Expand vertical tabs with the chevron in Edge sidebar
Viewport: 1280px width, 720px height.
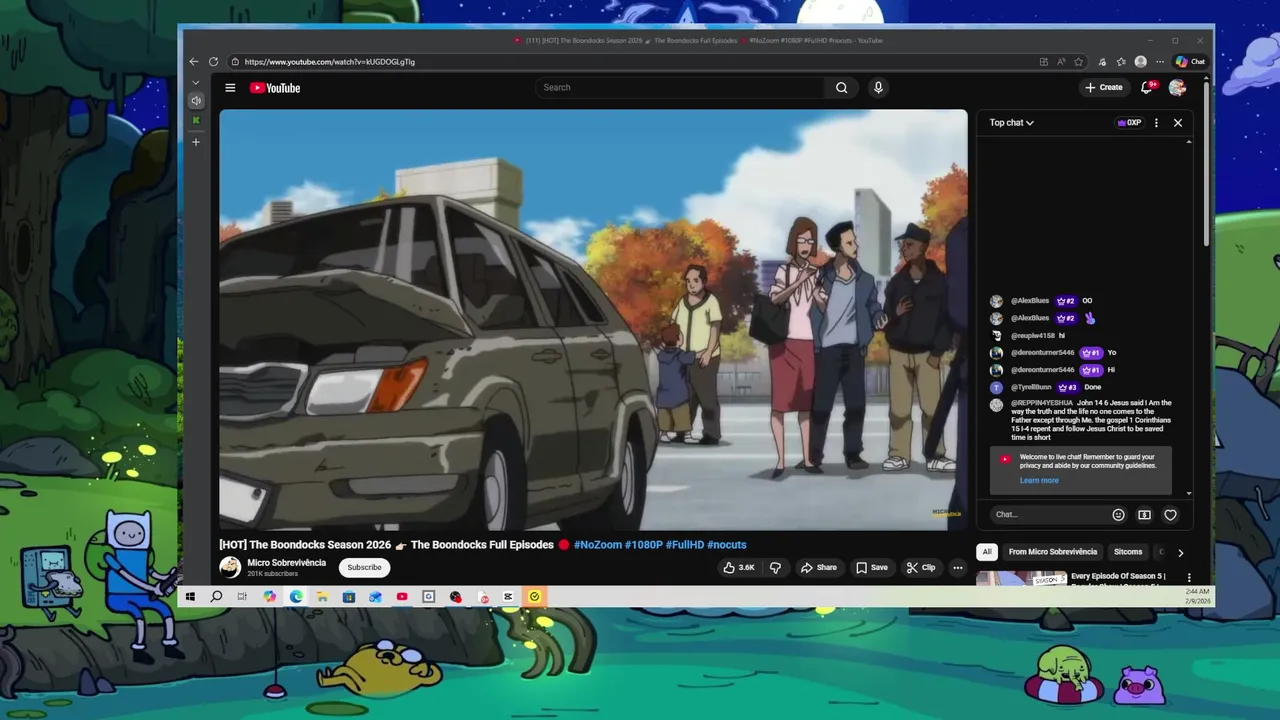196,82
